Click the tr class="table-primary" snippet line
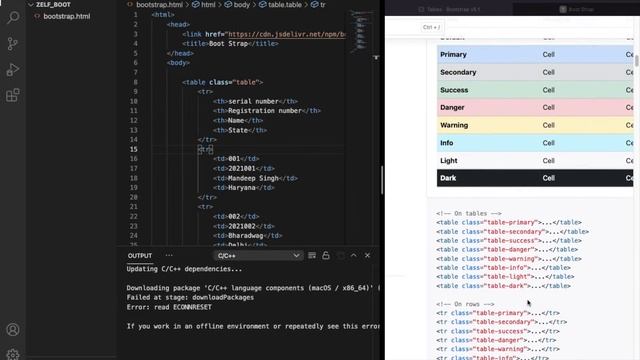Image resolution: width=640 pixels, height=360 pixels. (498, 313)
